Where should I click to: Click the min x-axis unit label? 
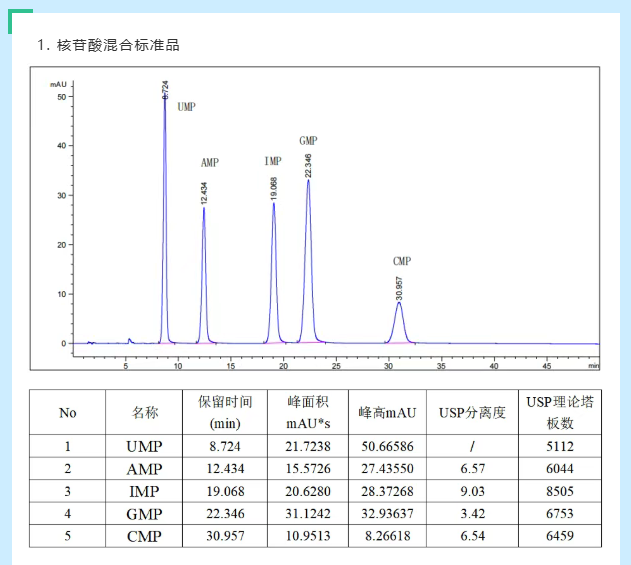593,366
